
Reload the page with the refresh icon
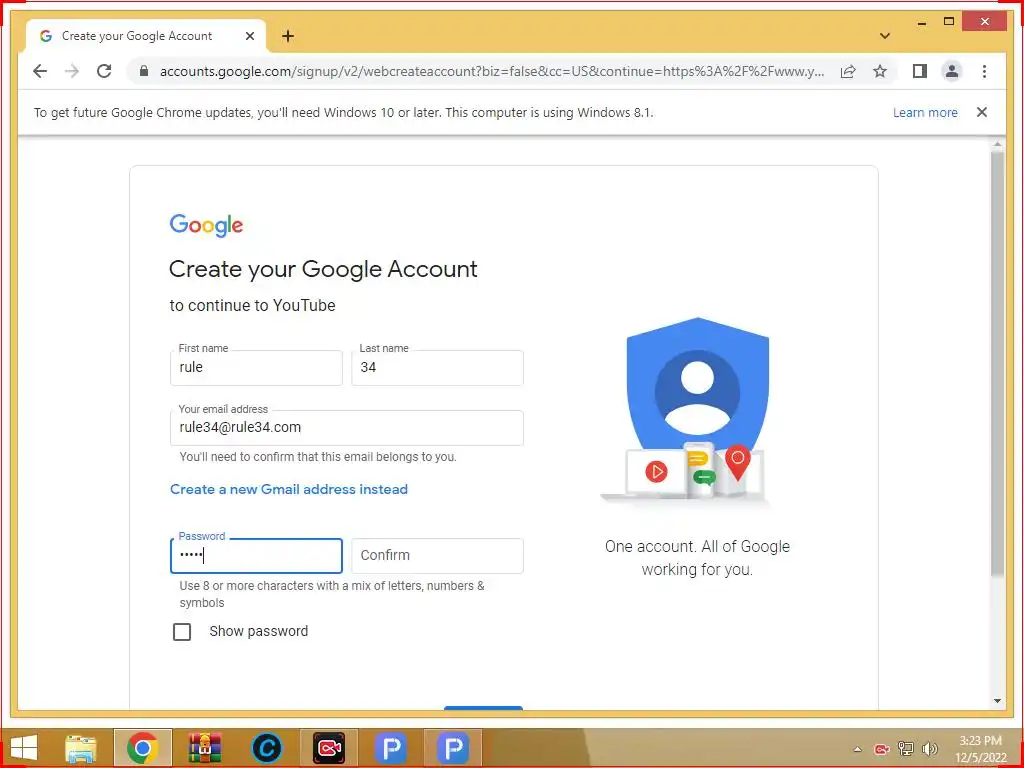(x=104, y=71)
